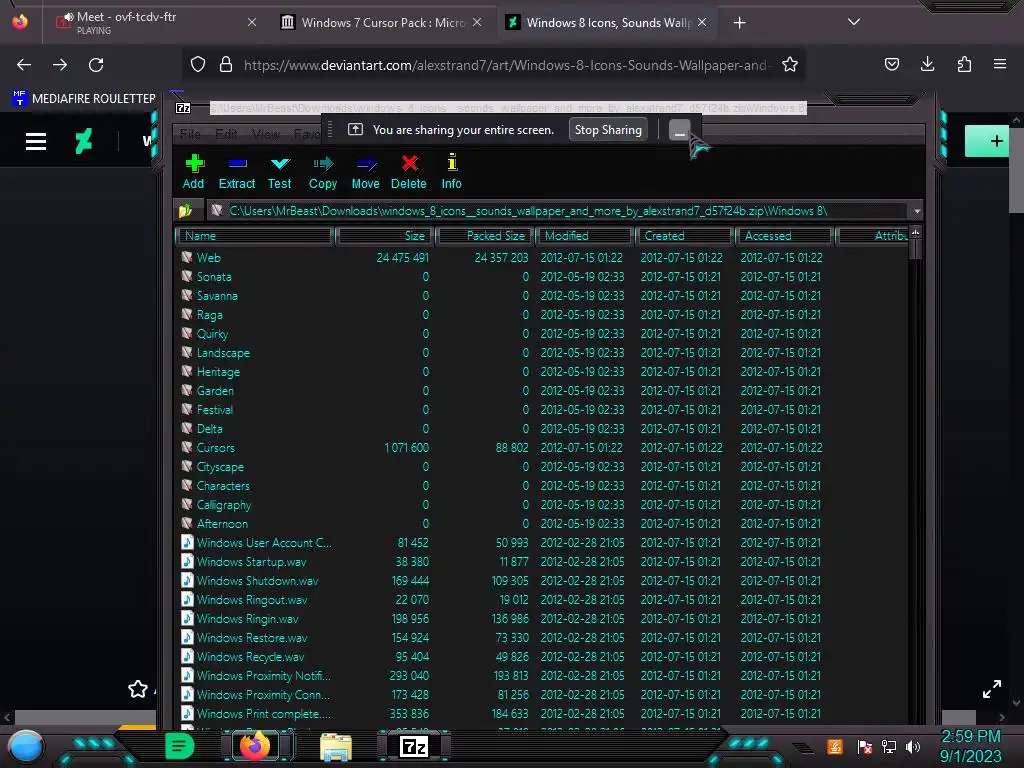The image size is (1024, 768).
Task: Sort by the Size column header
Action: tap(384, 236)
